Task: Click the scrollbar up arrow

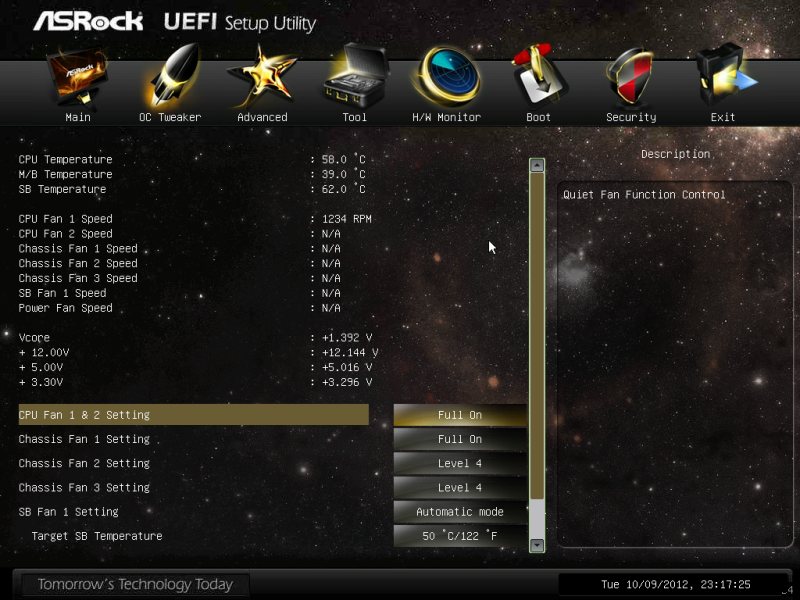Action: pyautogui.click(x=537, y=165)
